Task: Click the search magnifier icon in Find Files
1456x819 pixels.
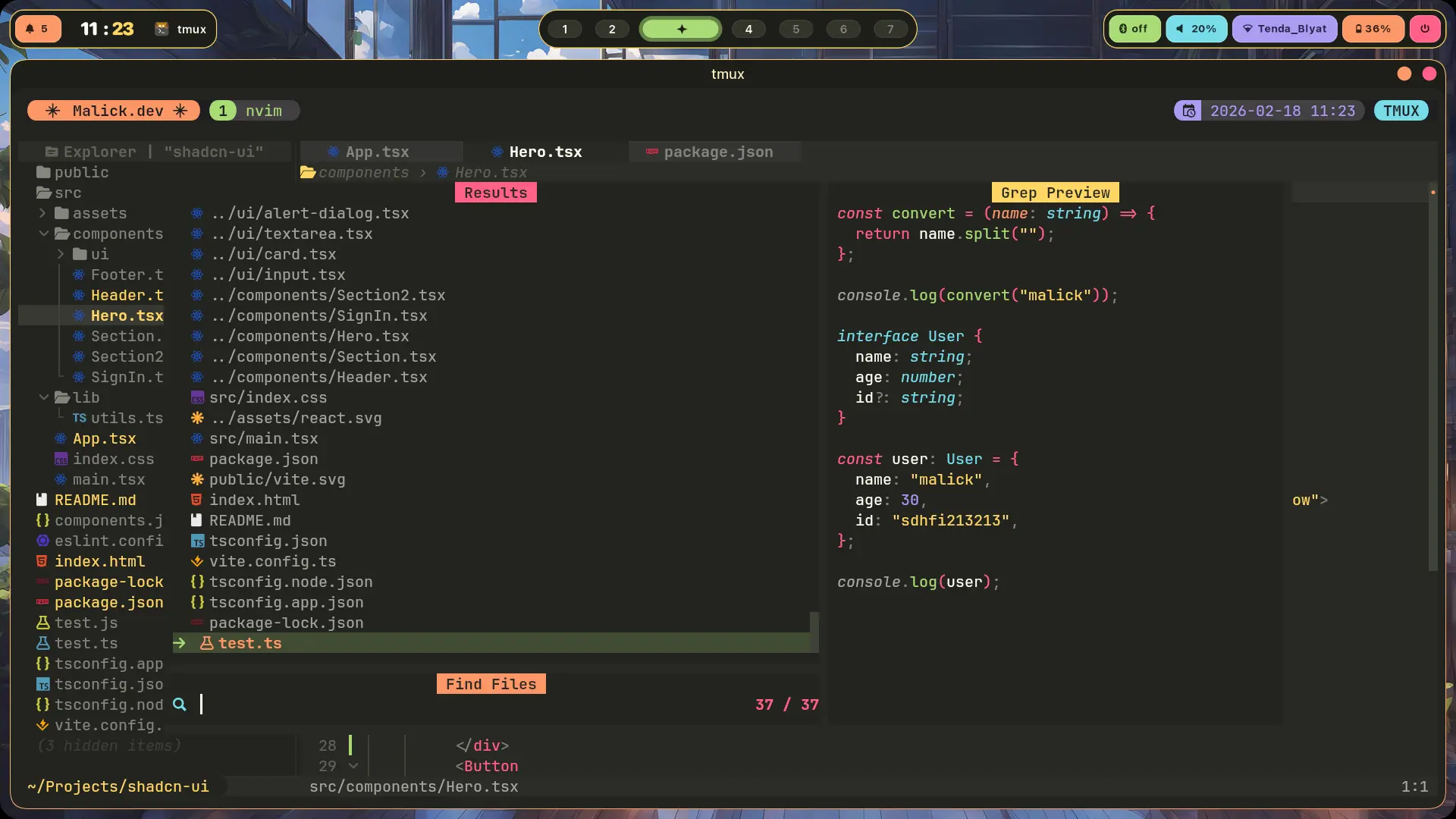Action: tap(180, 704)
